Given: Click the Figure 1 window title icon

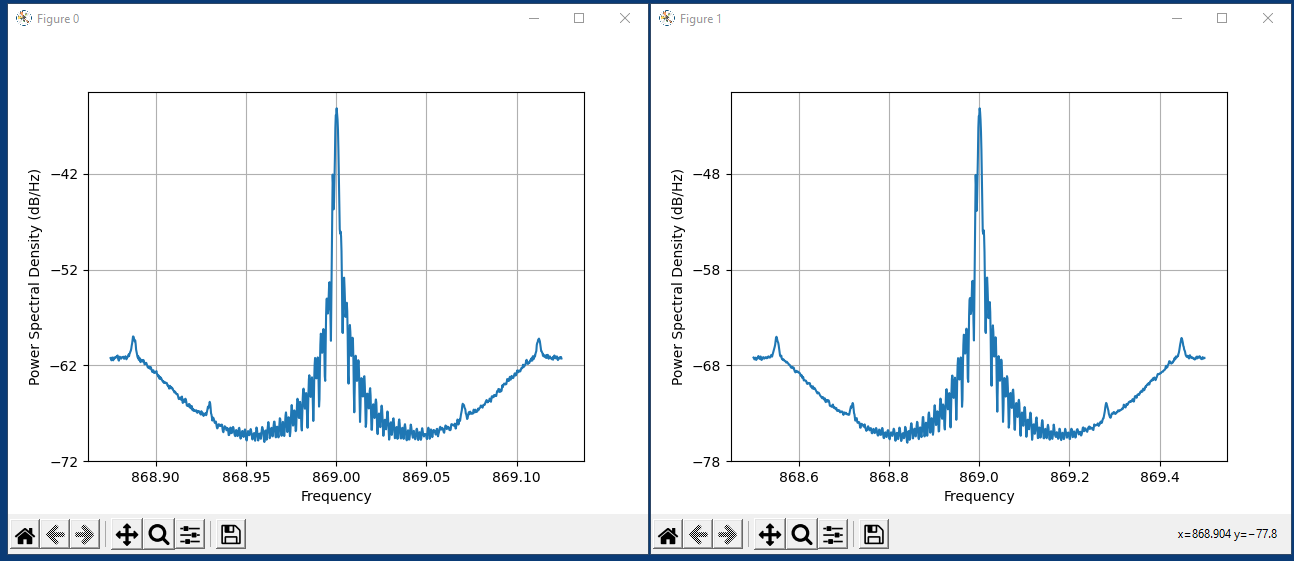Looking at the screenshot, I should click(x=667, y=18).
